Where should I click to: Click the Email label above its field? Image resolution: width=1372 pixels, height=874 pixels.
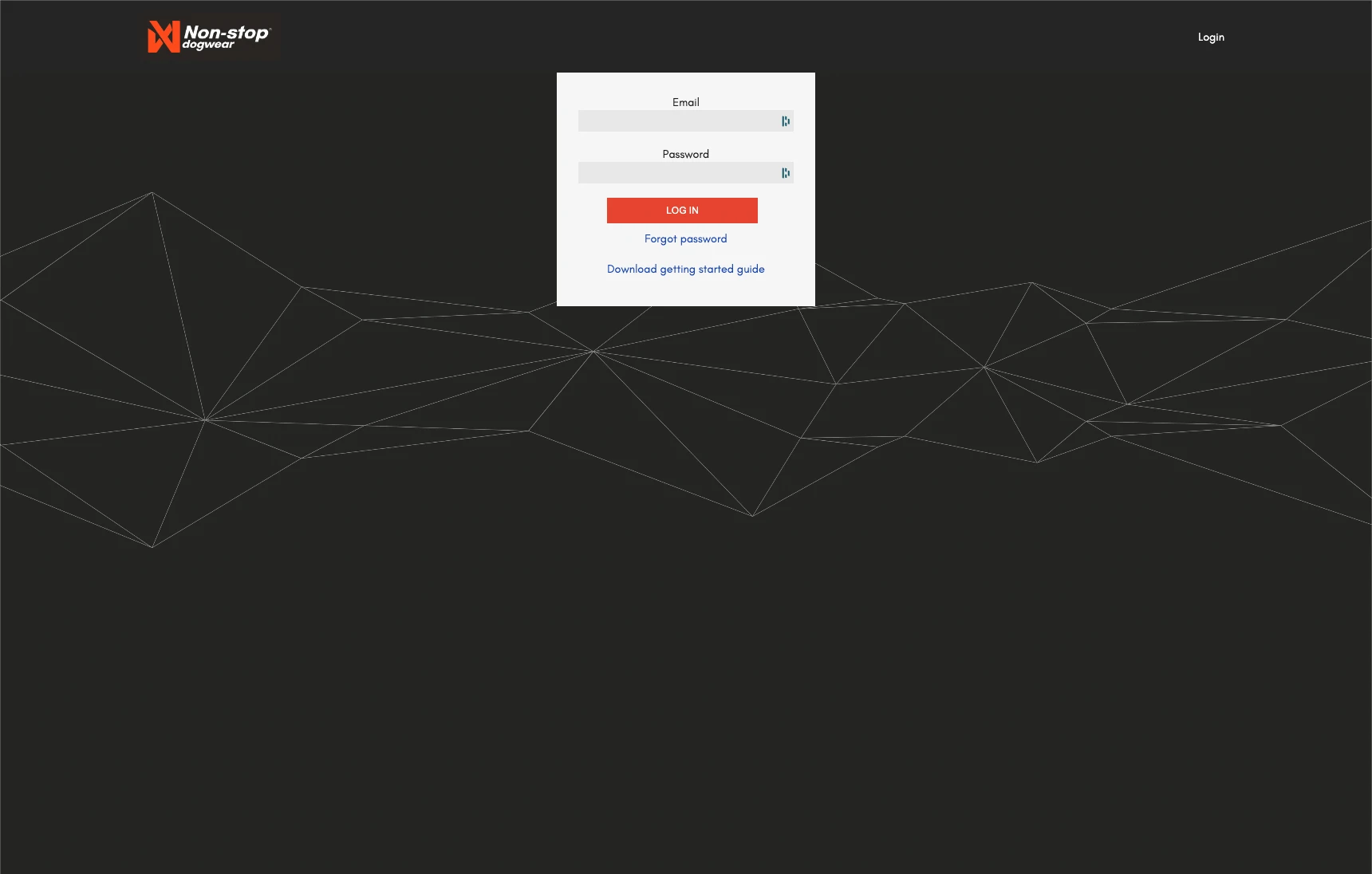[685, 101]
